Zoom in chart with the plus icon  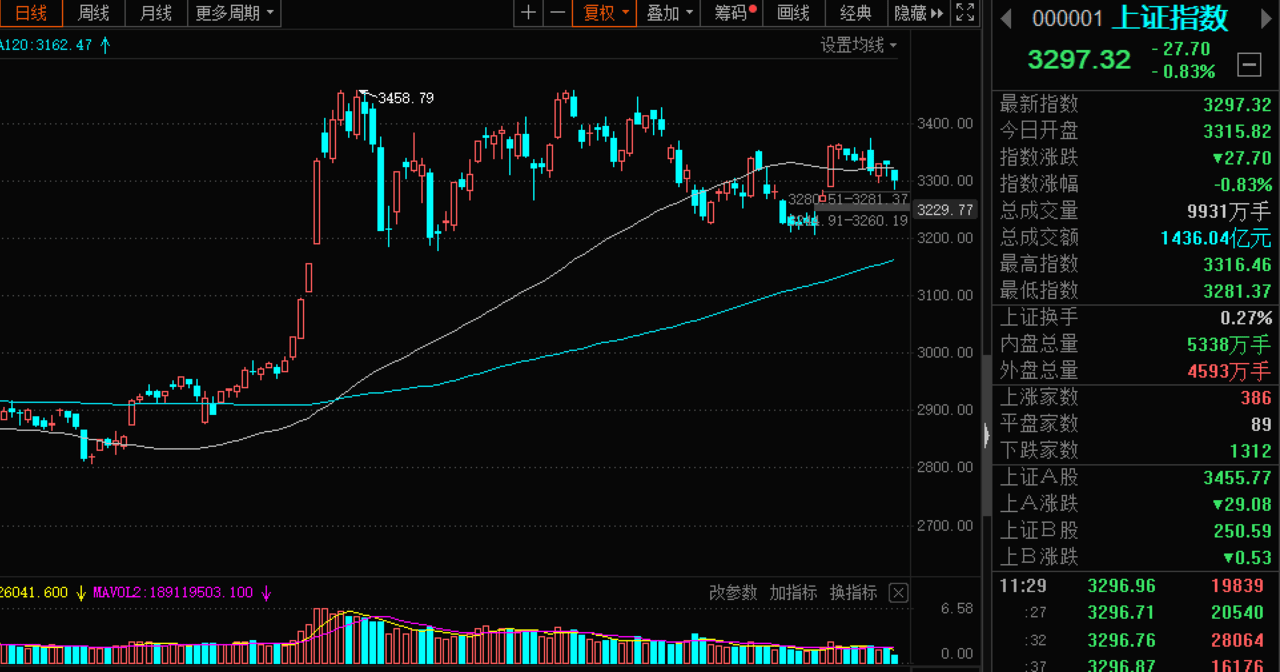tap(529, 13)
